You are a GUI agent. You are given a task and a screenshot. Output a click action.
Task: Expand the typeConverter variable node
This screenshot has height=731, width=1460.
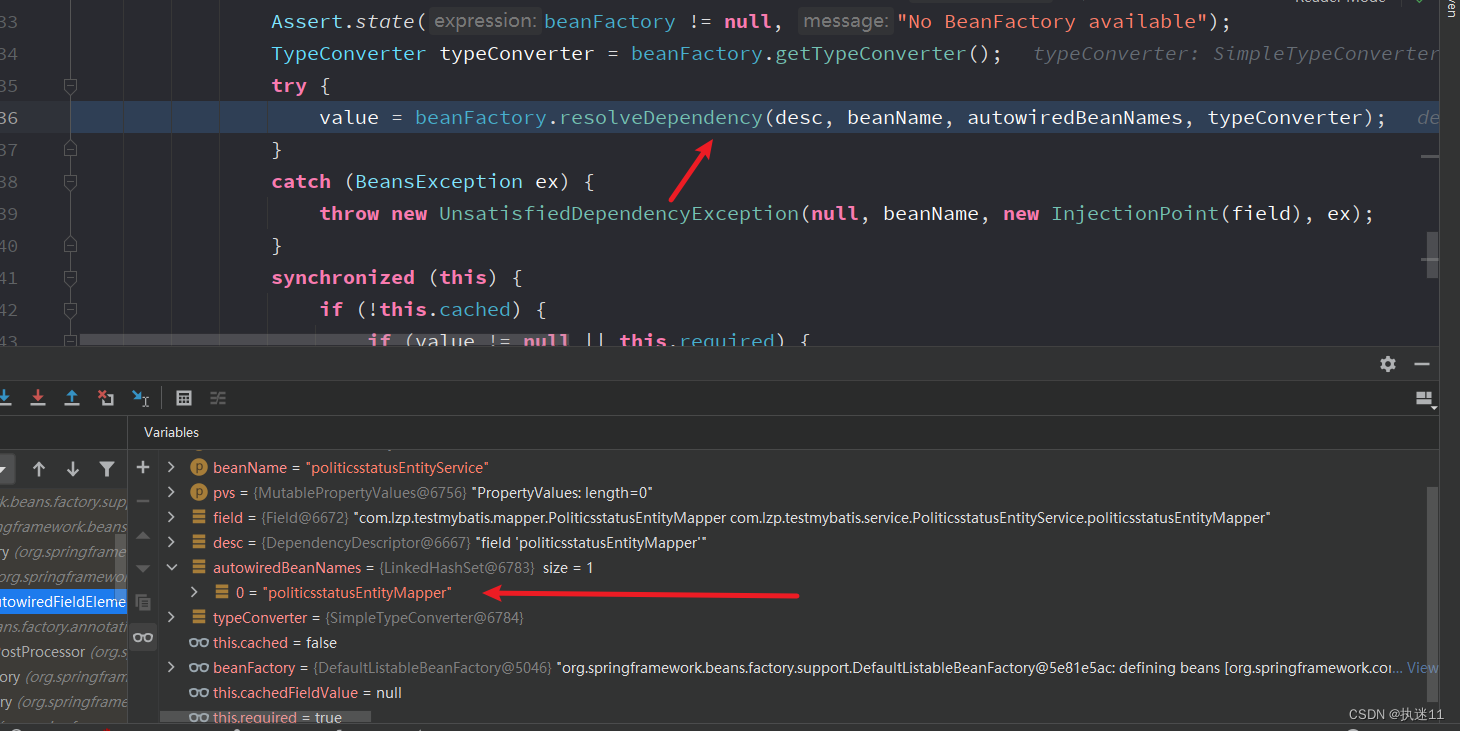pyautogui.click(x=171, y=617)
